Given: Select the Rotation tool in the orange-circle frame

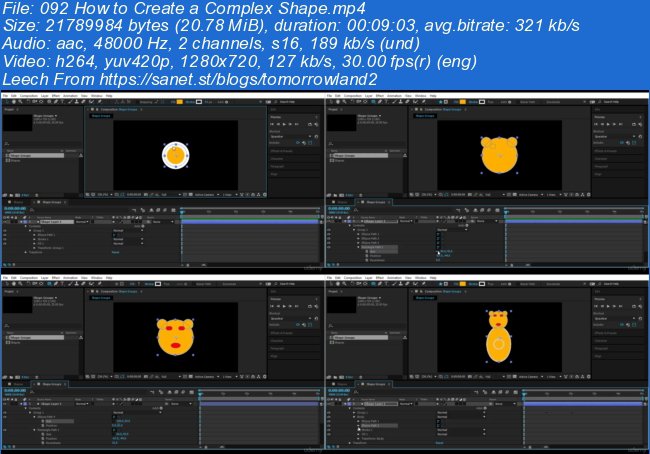Looking at the screenshot, I should [28, 102].
